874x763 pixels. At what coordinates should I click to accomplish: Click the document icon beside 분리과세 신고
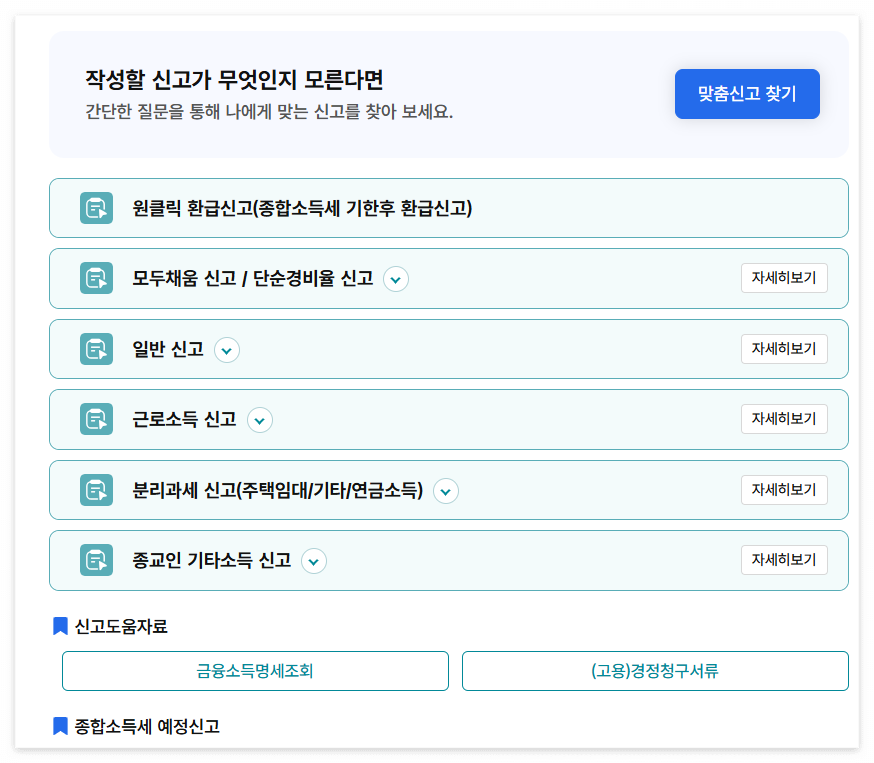coord(96,490)
